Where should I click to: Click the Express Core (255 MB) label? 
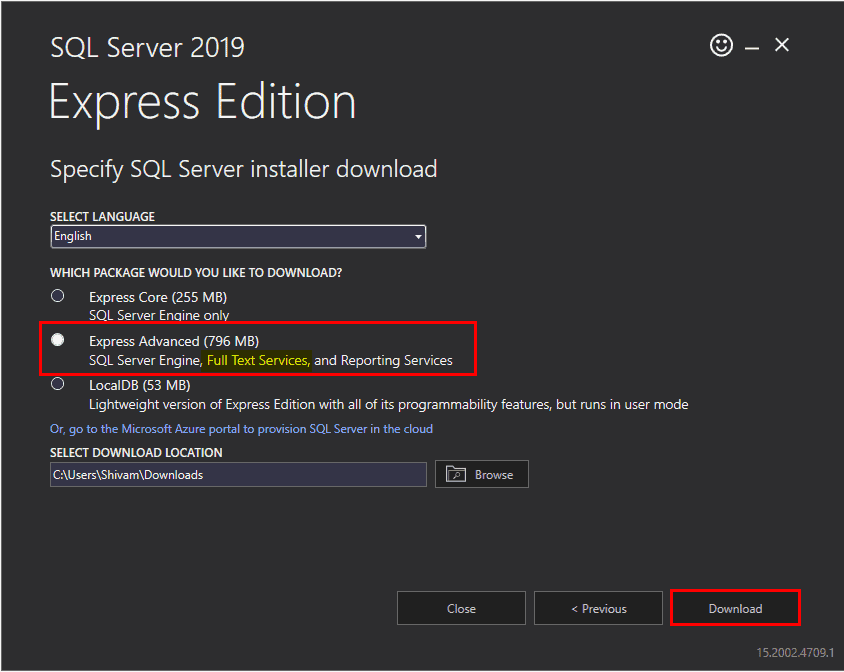click(158, 297)
